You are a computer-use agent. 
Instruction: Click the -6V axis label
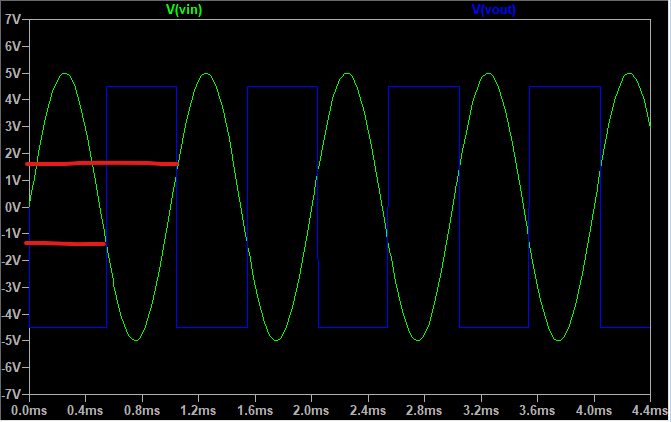click(x=11, y=368)
